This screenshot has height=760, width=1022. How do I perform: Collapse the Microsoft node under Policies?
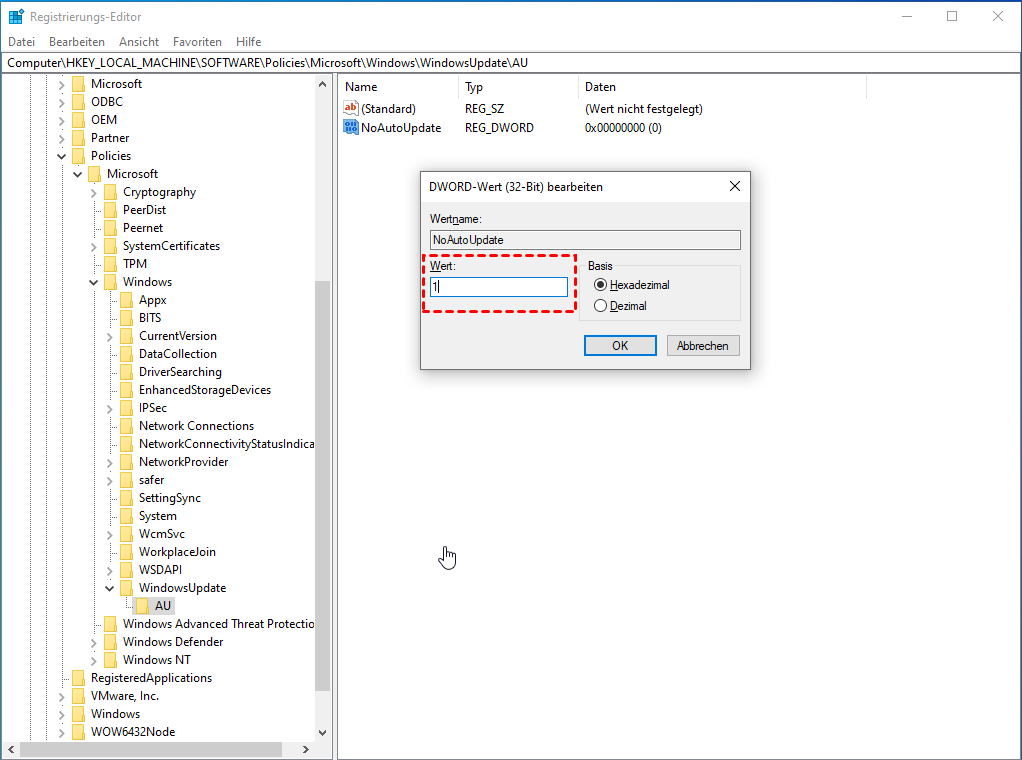click(x=78, y=174)
